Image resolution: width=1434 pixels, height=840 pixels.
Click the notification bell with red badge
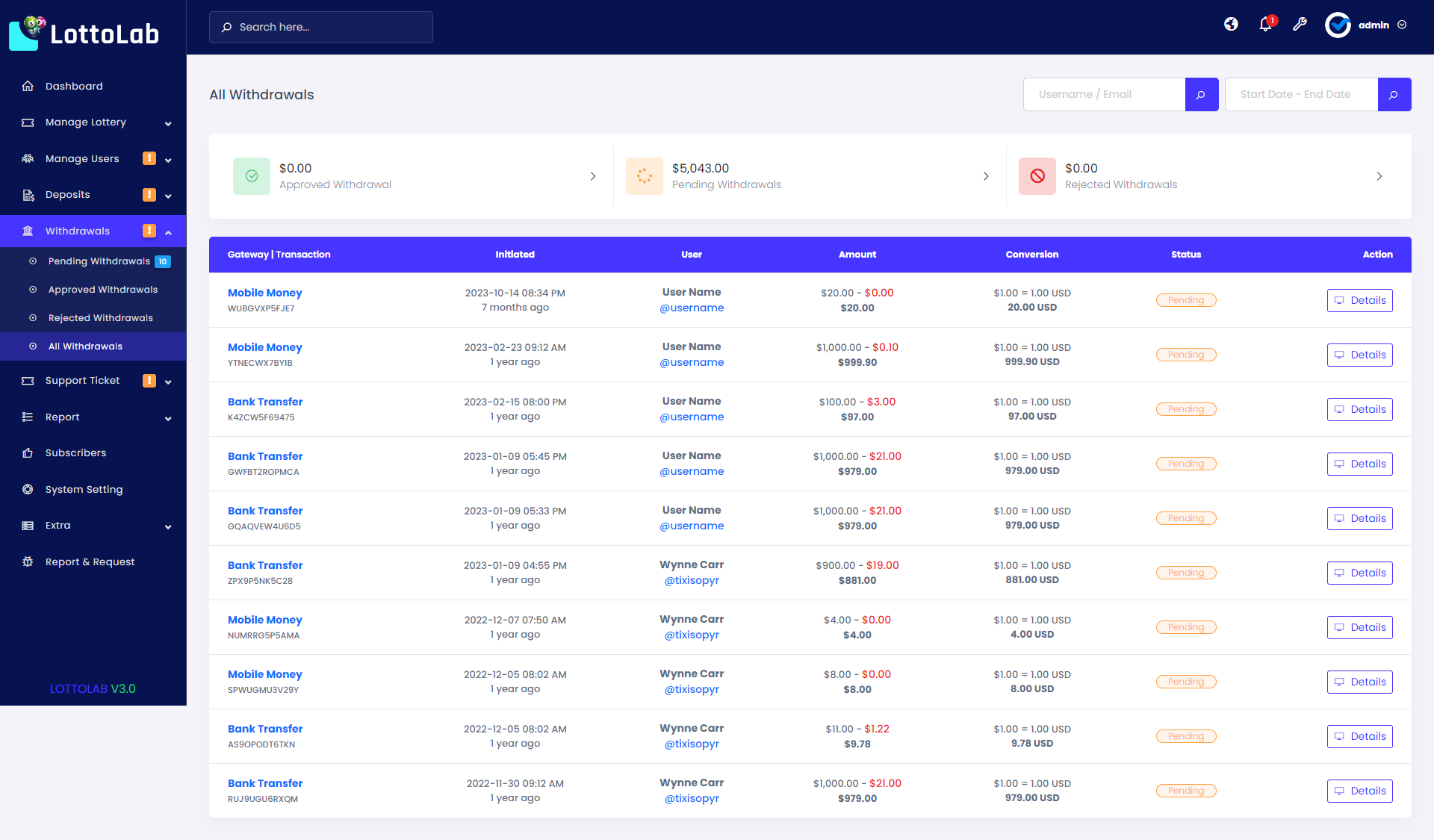pyautogui.click(x=1264, y=25)
